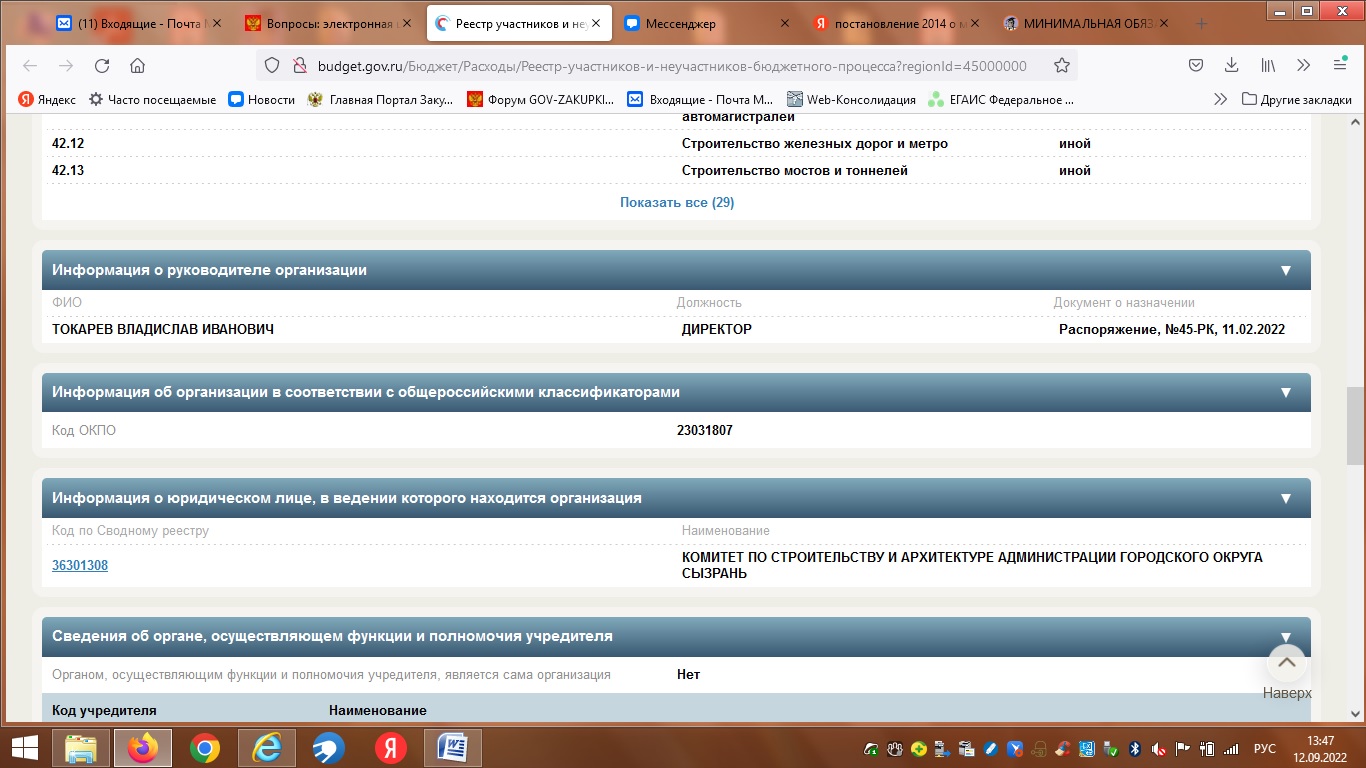Open the Firefox downloads panel icon
This screenshot has height=768, width=1366.
click(1231, 66)
